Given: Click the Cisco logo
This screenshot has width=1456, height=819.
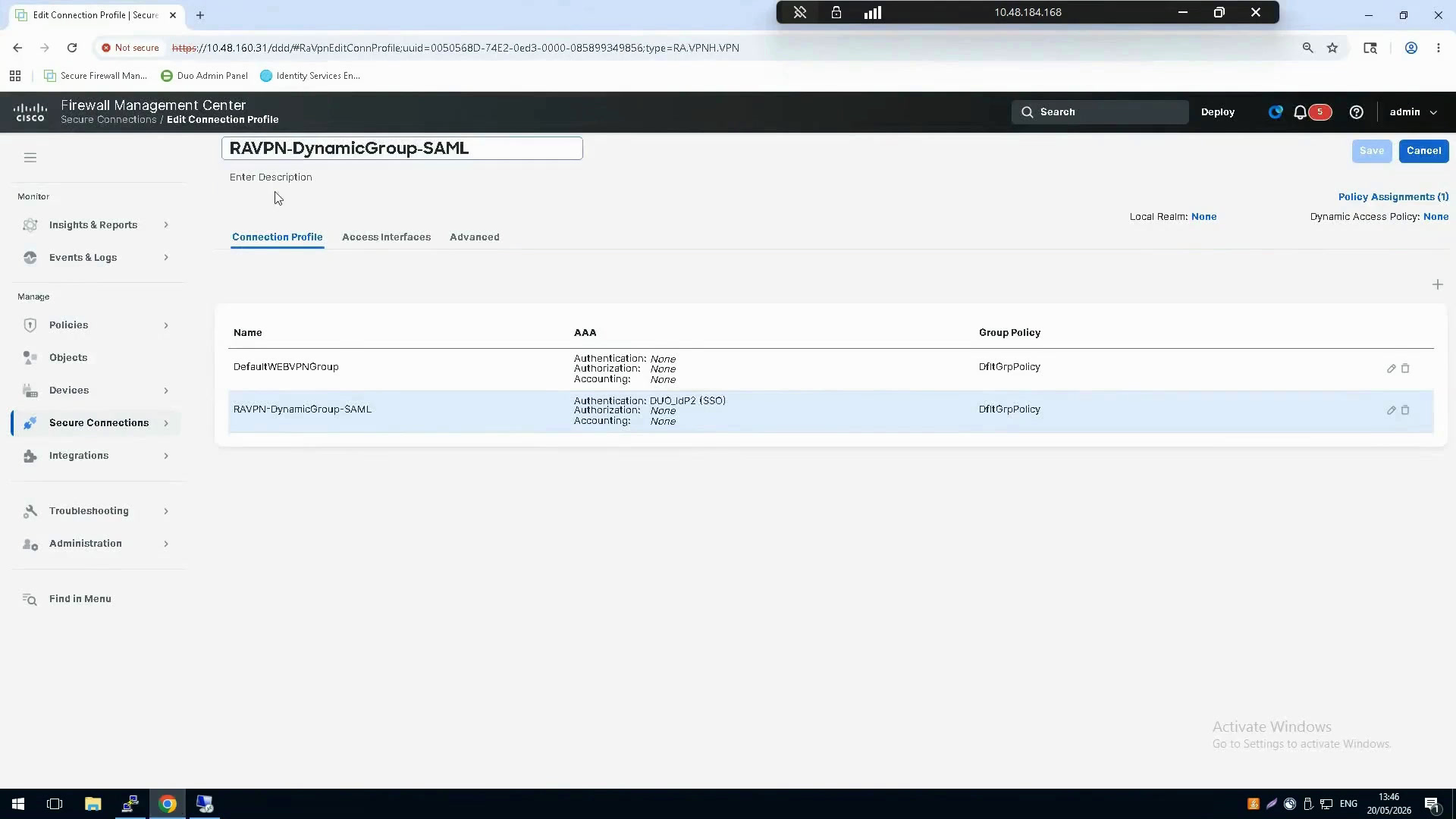Looking at the screenshot, I should [30, 112].
